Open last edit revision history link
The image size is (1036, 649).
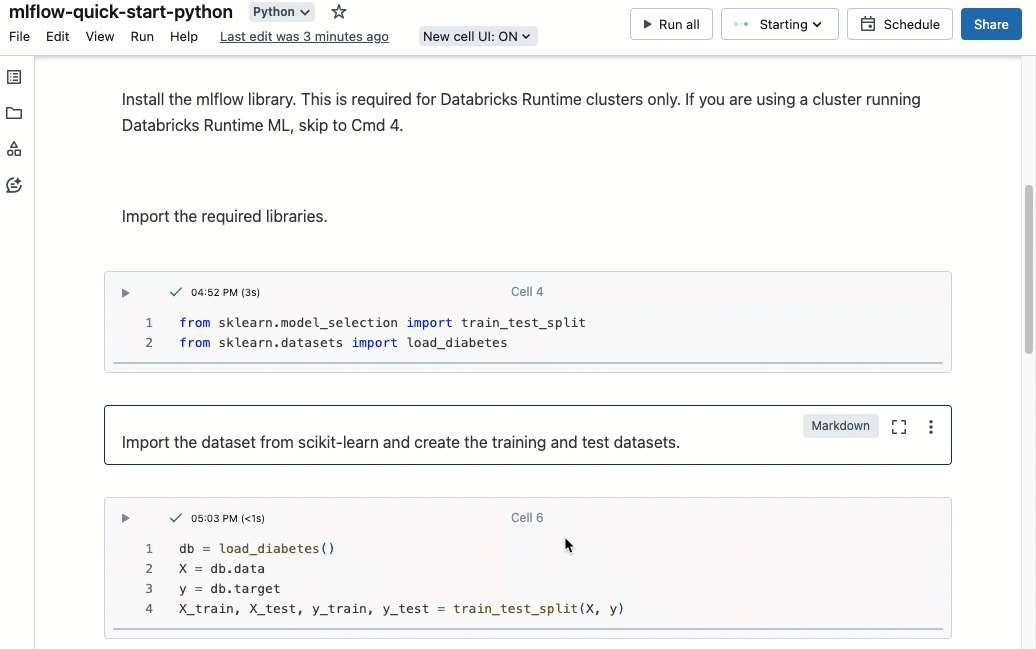[x=304, y=36]
